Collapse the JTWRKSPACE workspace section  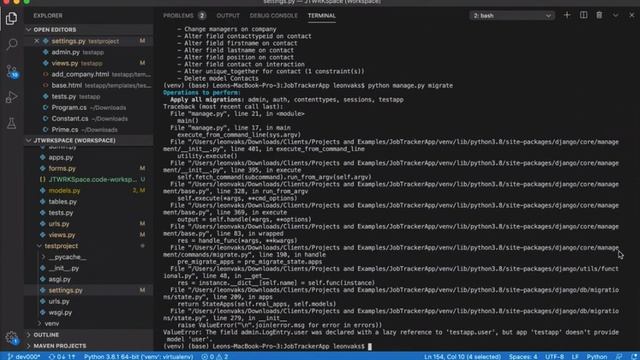[89, 140]
